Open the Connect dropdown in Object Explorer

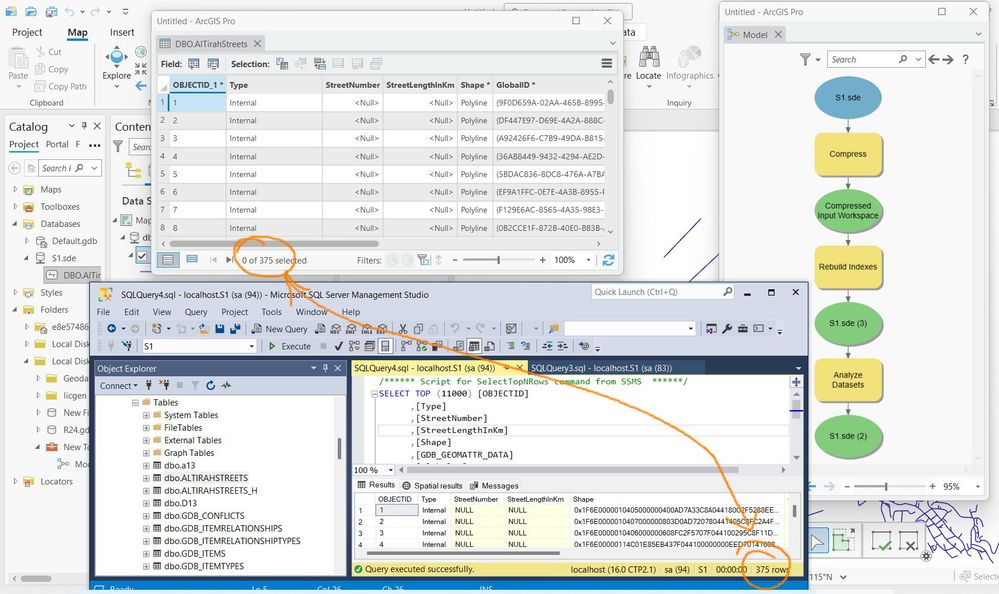tap(118, 386)
